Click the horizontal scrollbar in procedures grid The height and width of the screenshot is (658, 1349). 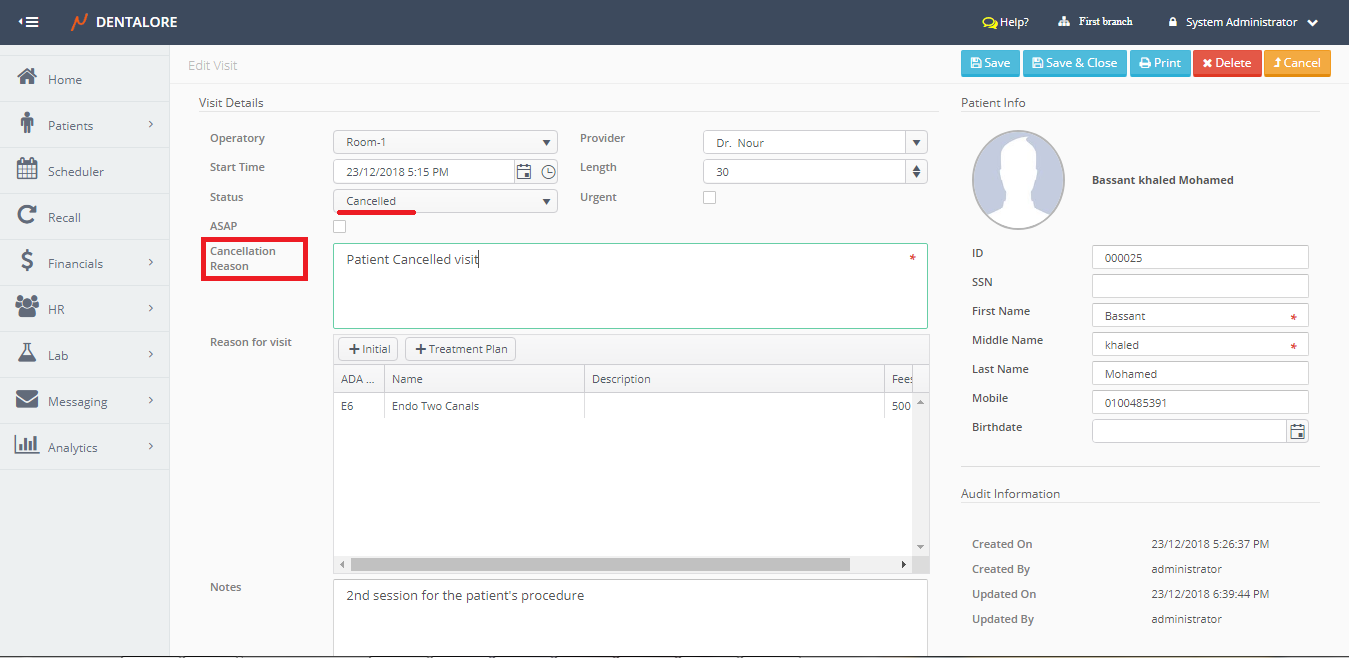tap(600, 565)
